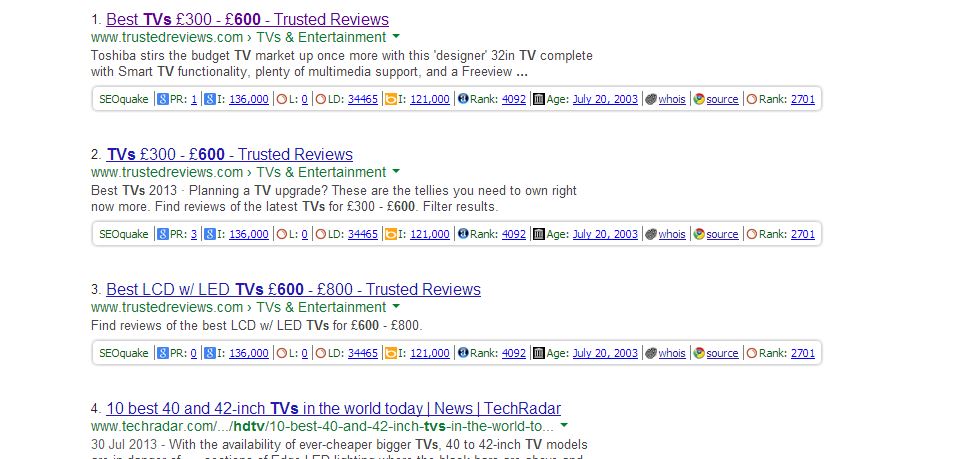Click Google PR icon in second result's SEOquake bar

[163, 234]
